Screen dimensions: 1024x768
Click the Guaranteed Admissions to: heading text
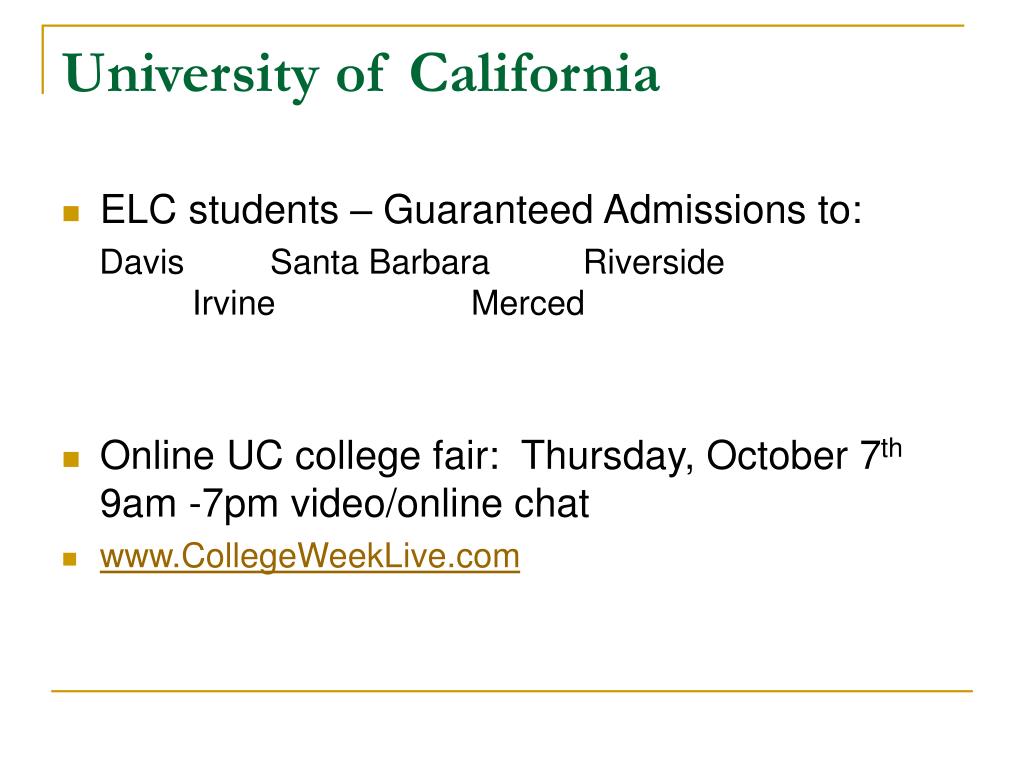[x=622, y=210]
